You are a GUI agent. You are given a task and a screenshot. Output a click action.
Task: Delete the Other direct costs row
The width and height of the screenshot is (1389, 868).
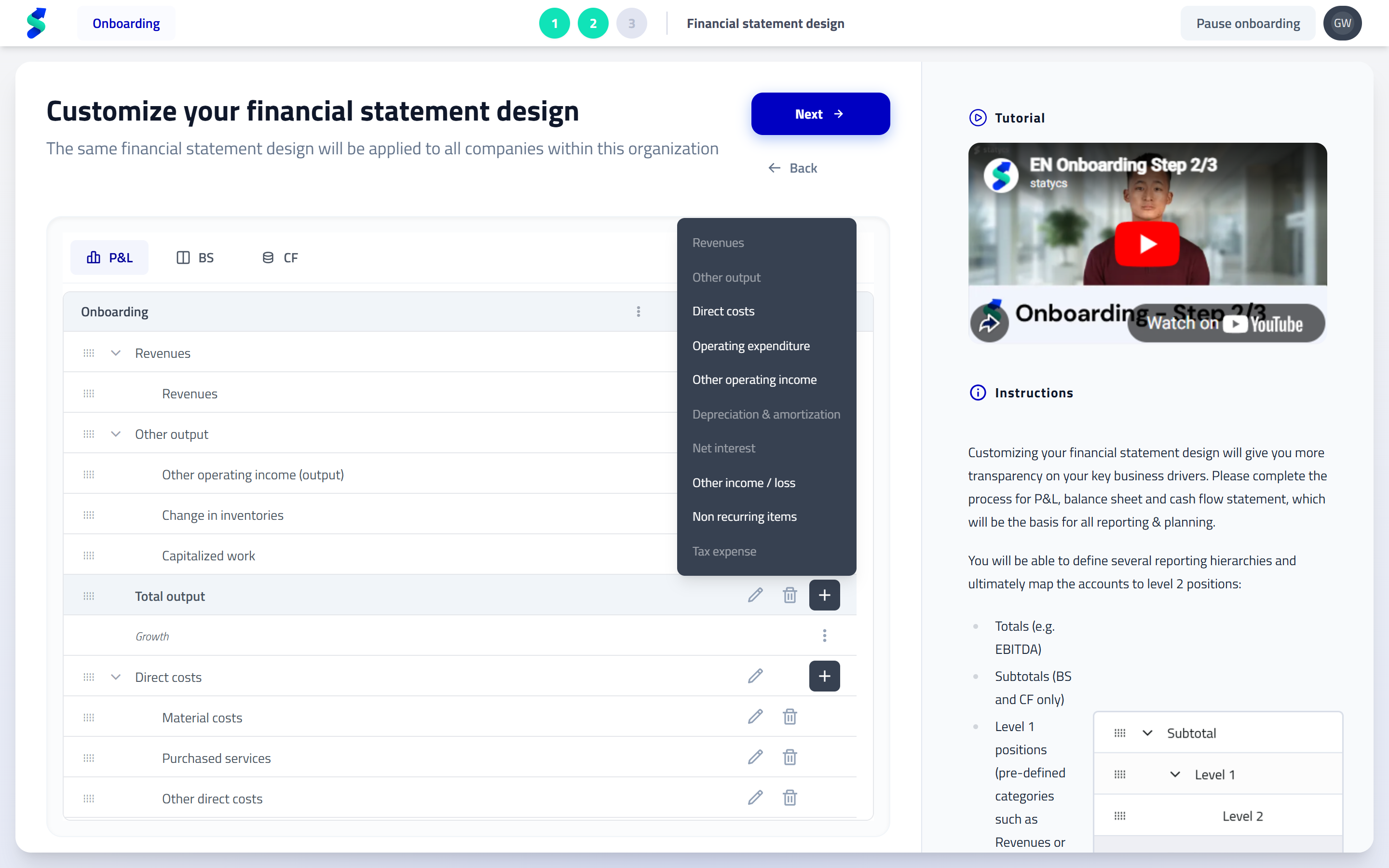[790, 798]
